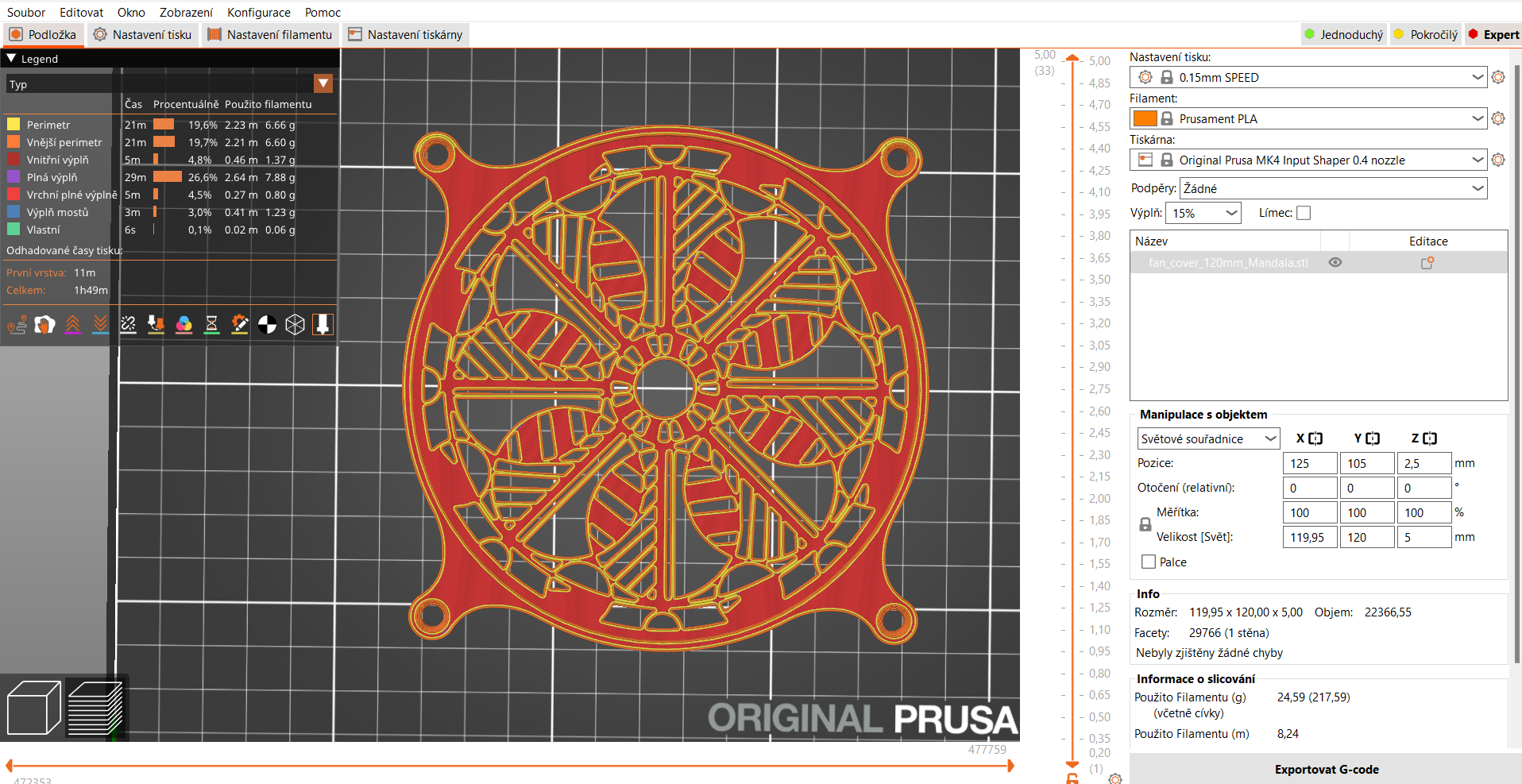Switch to 3D editor cube view
The width and height of the screenshot is (1522, 784).
tap(33, 708)
